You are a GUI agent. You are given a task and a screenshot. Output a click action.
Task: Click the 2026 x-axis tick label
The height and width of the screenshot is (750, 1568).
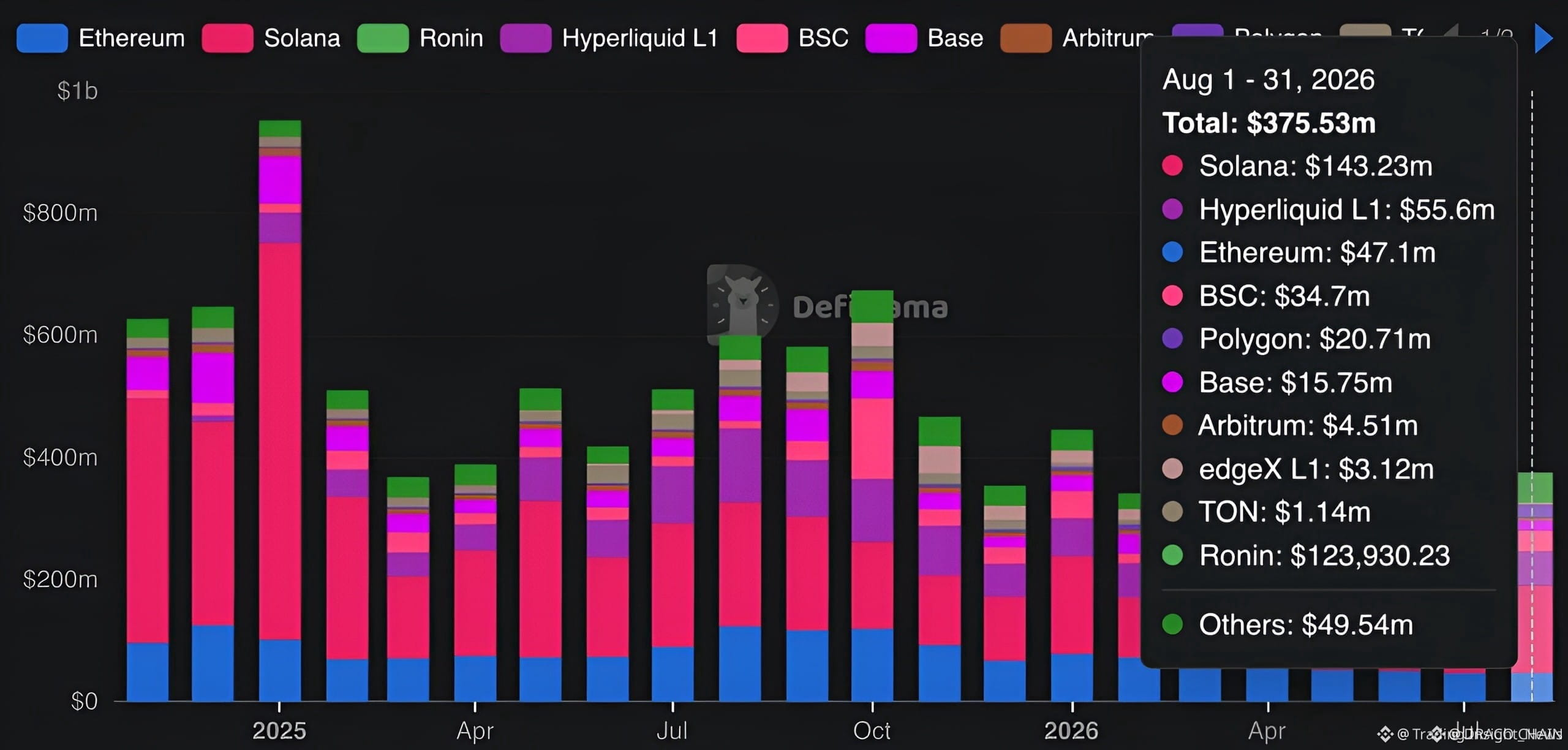1071,731
